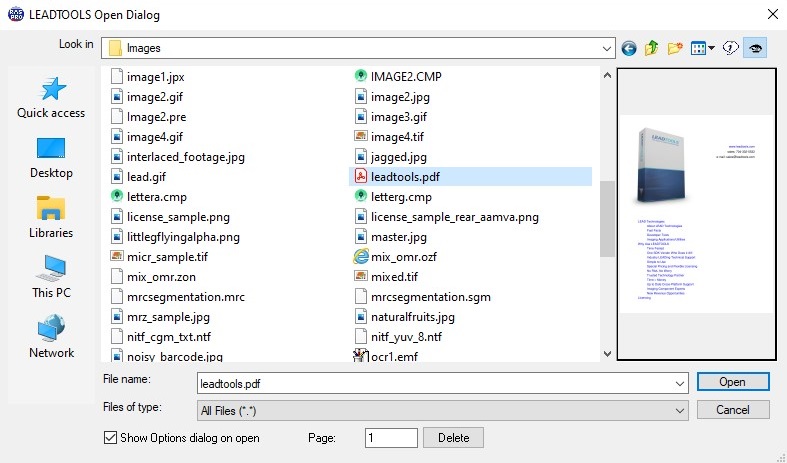
Task: Click the file list scrollbar thumb
Action: [x=607, y=219]
